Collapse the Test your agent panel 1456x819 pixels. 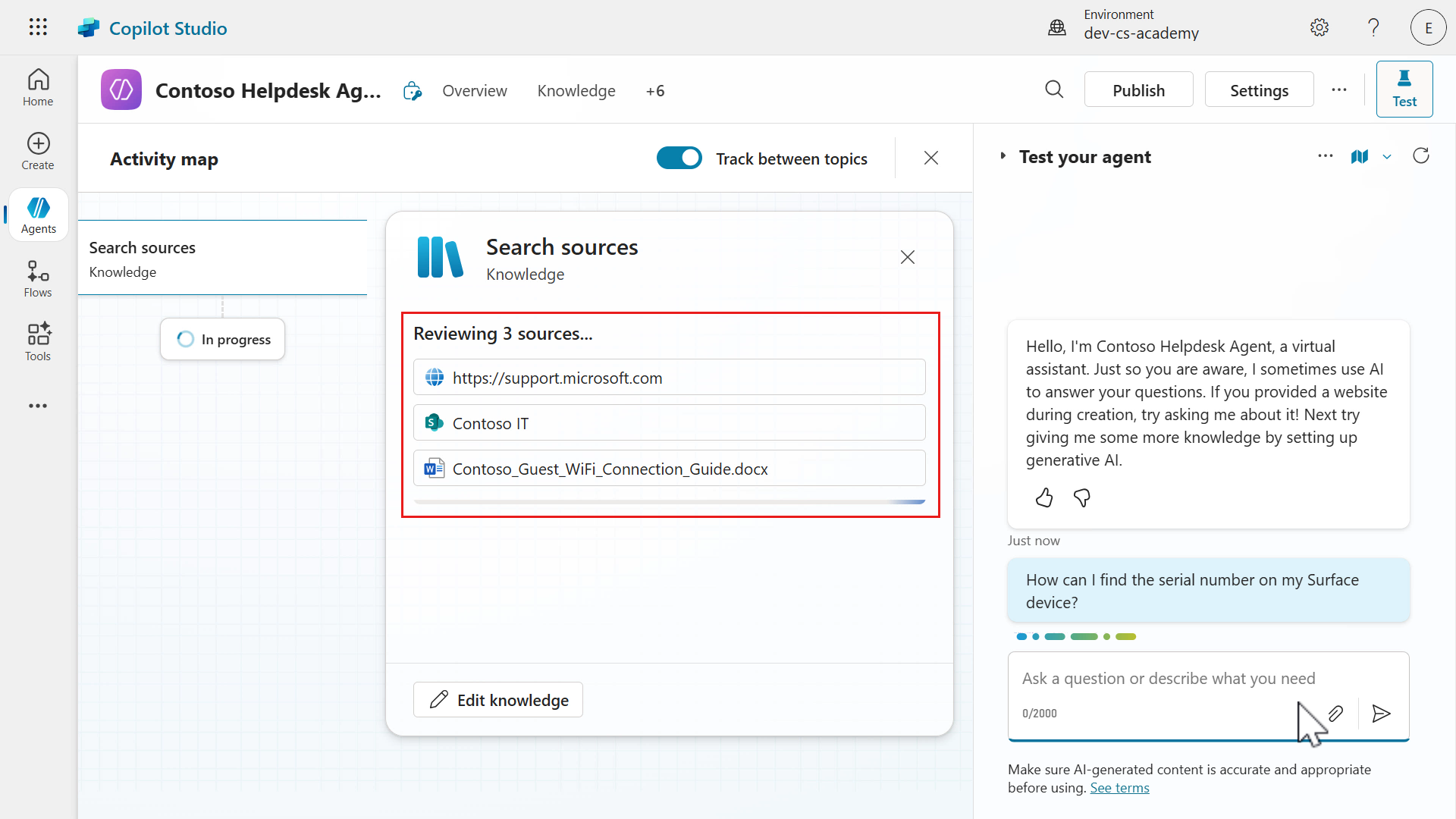[1003, 156]
